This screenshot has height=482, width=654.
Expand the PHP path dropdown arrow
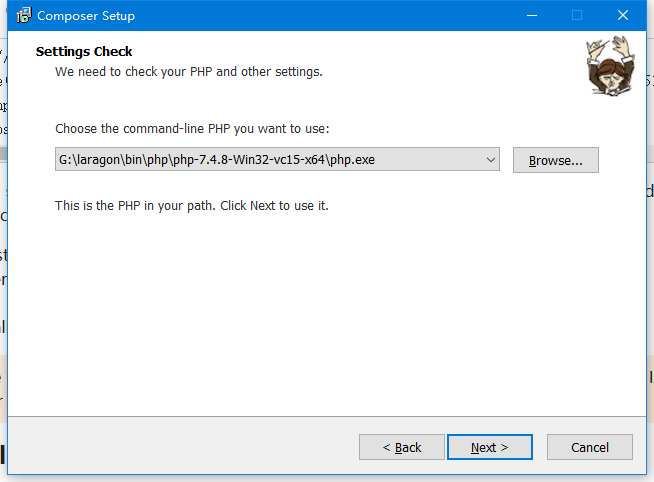click(x=491, y=160)
